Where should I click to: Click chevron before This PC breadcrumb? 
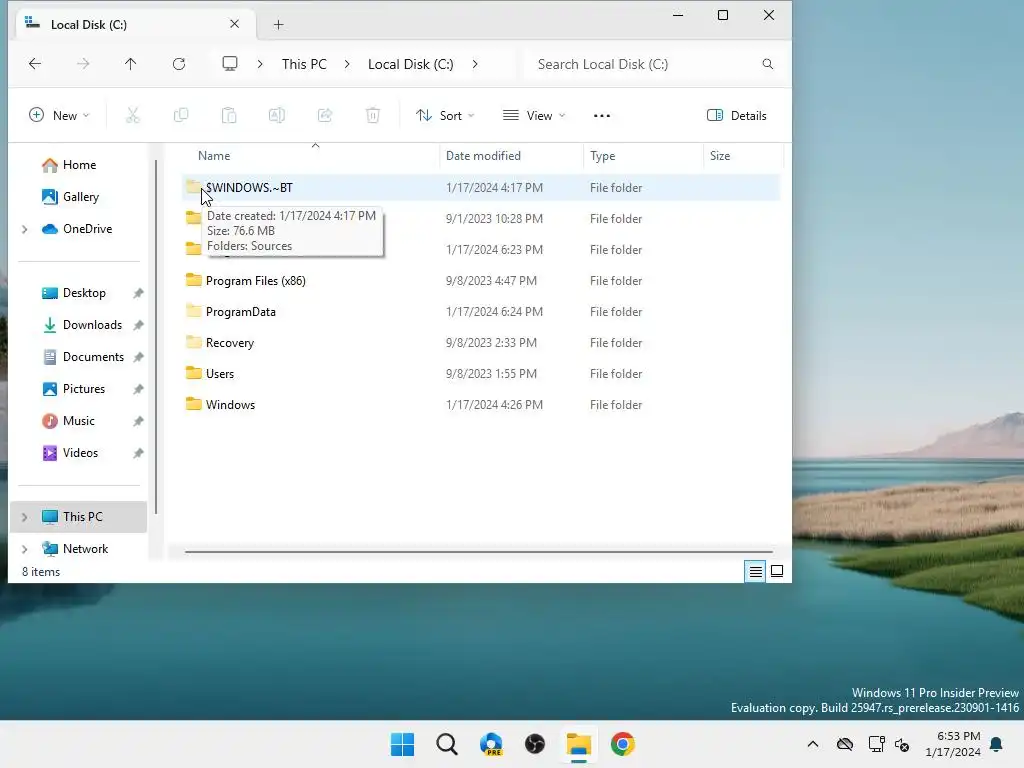(x=260, y=64)
